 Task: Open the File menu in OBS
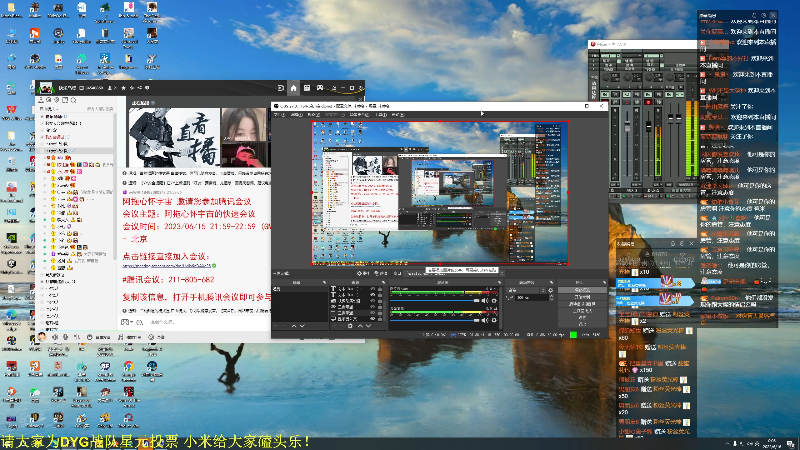point(280,115)
